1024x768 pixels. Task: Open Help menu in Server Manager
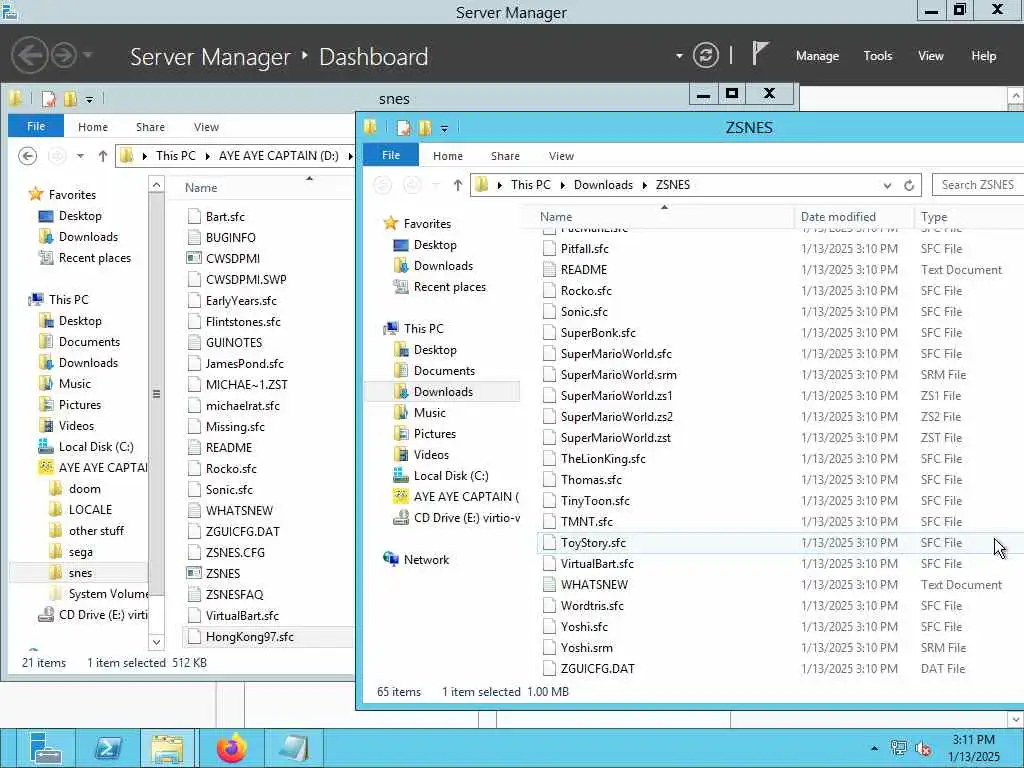tap(984, 56)
